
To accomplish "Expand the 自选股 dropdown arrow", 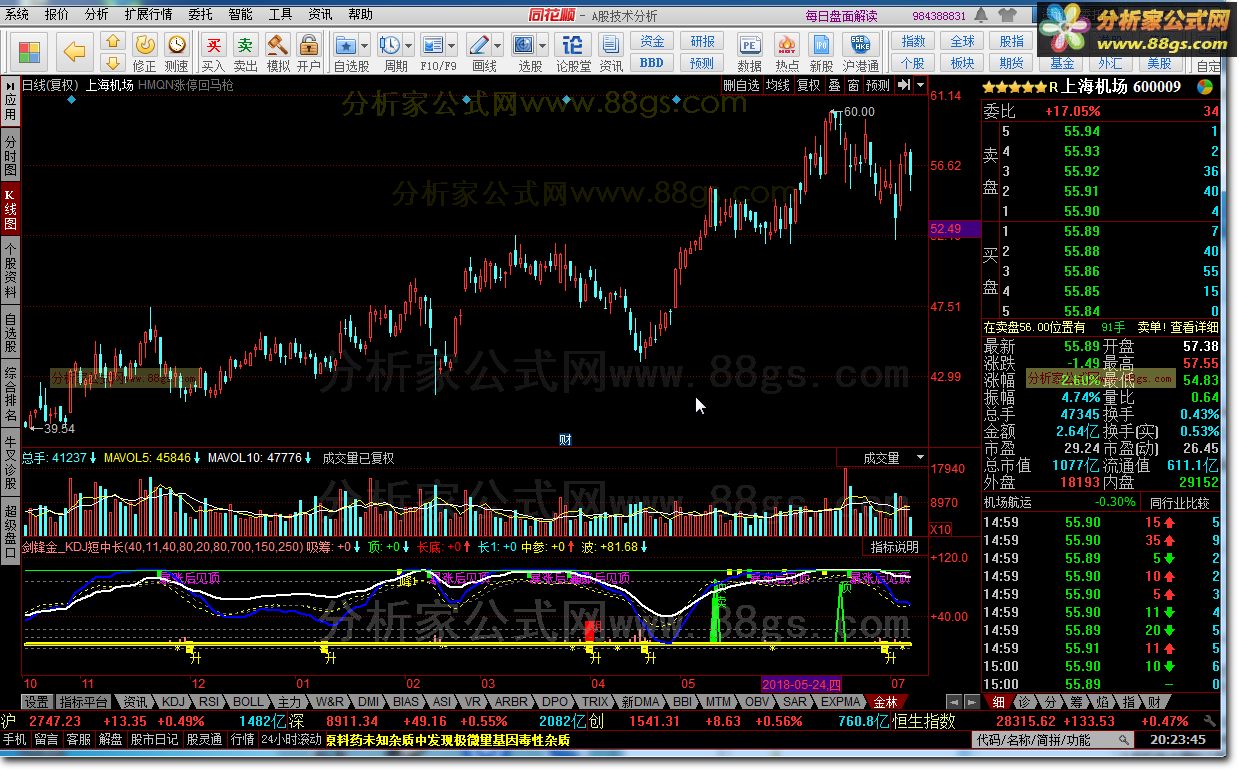I will click(365, 46).
